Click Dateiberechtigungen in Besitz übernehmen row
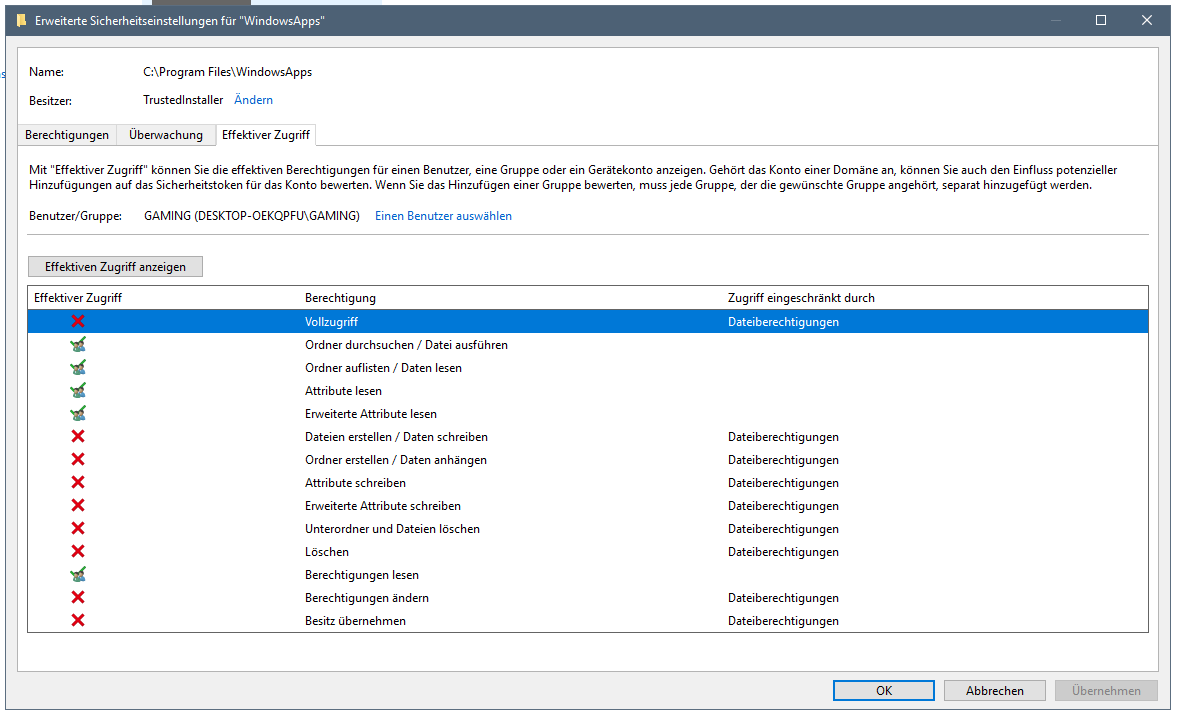The height and width of the screenshot is (720, 1179). tap(783, 621)
